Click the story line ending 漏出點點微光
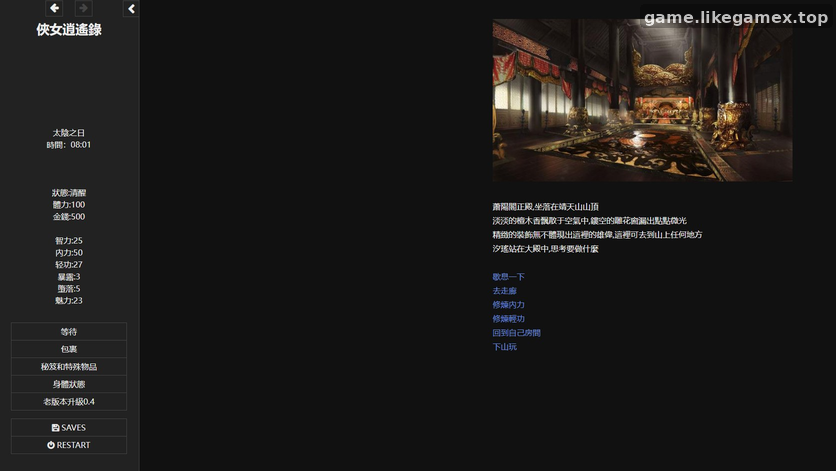The image size is (836, 471). [589, 220]
